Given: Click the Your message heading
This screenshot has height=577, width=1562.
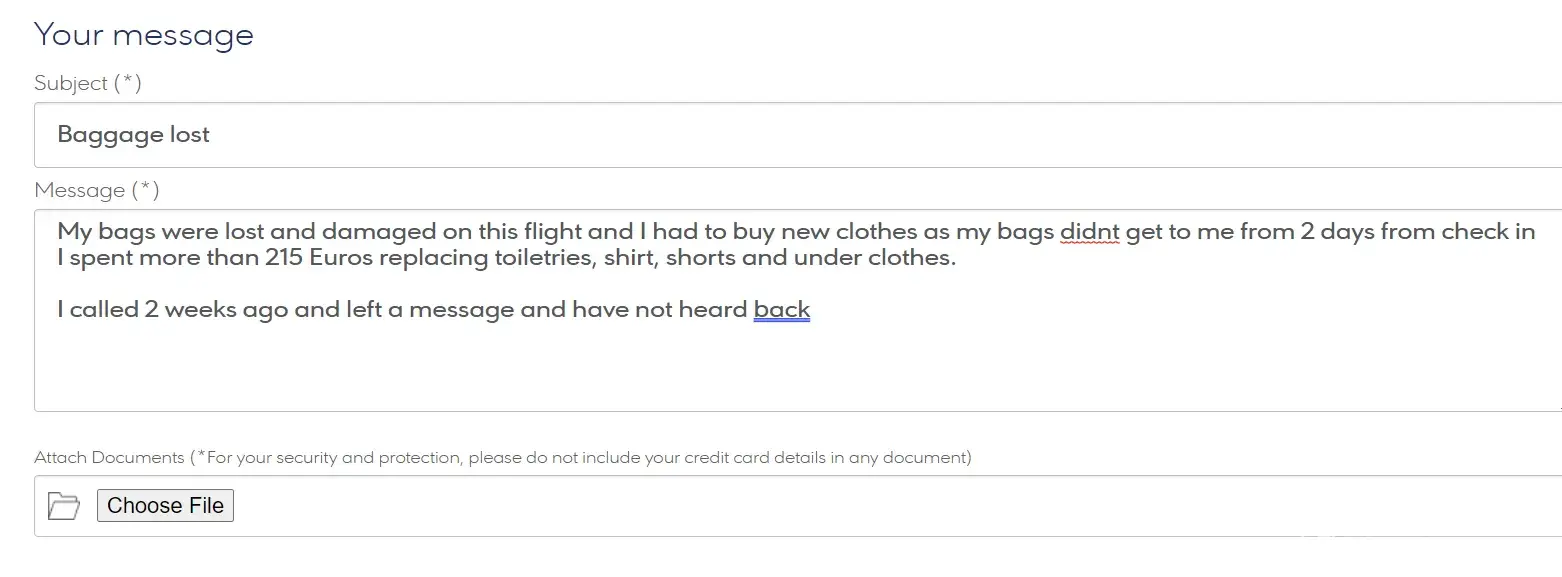Looking at the screenshot, I should pyautogui.click(x=144, y=35).
